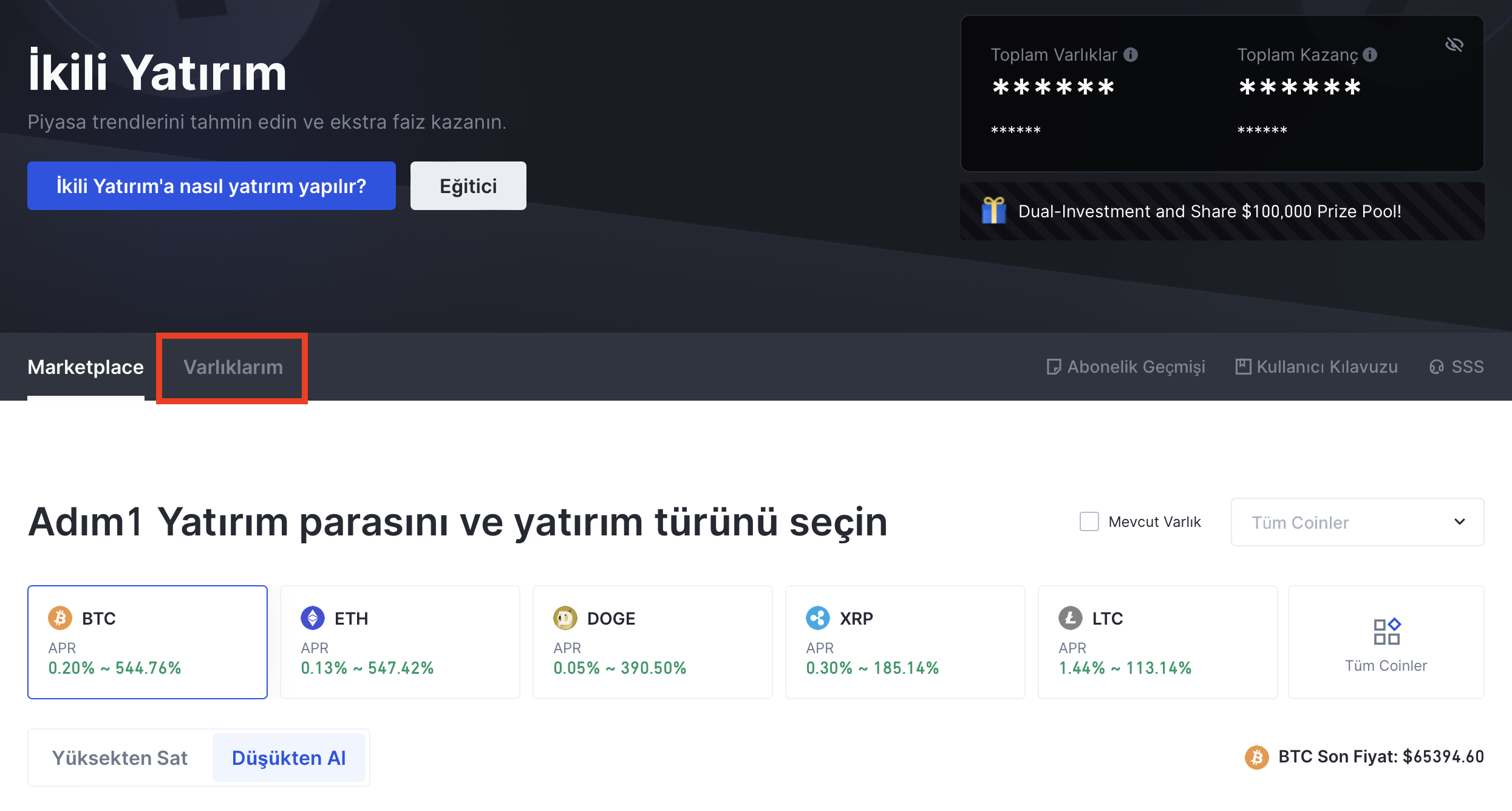Click the Eğitici button

pos(468,186)
